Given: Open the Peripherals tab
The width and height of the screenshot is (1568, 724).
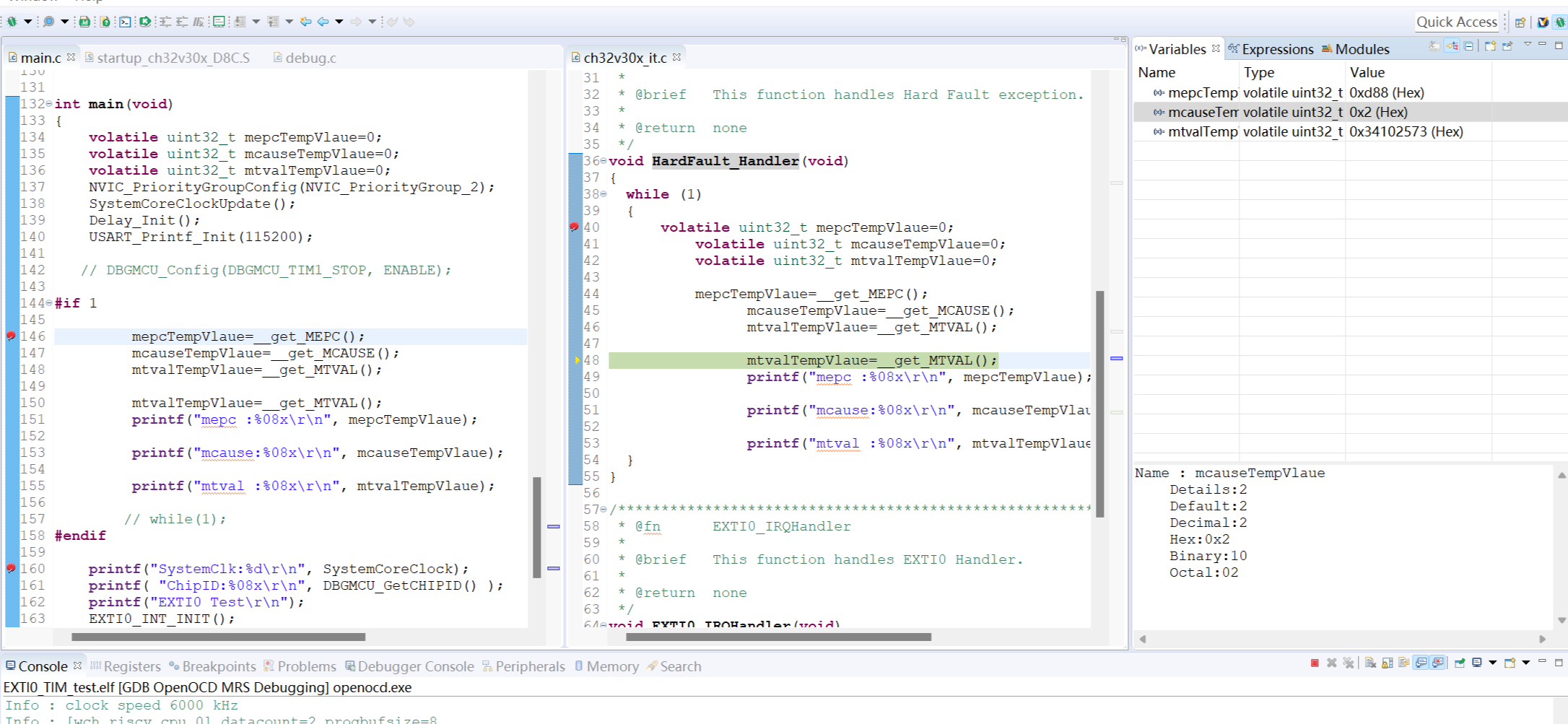Looking at the screenshot, I should tap(523, 666).
